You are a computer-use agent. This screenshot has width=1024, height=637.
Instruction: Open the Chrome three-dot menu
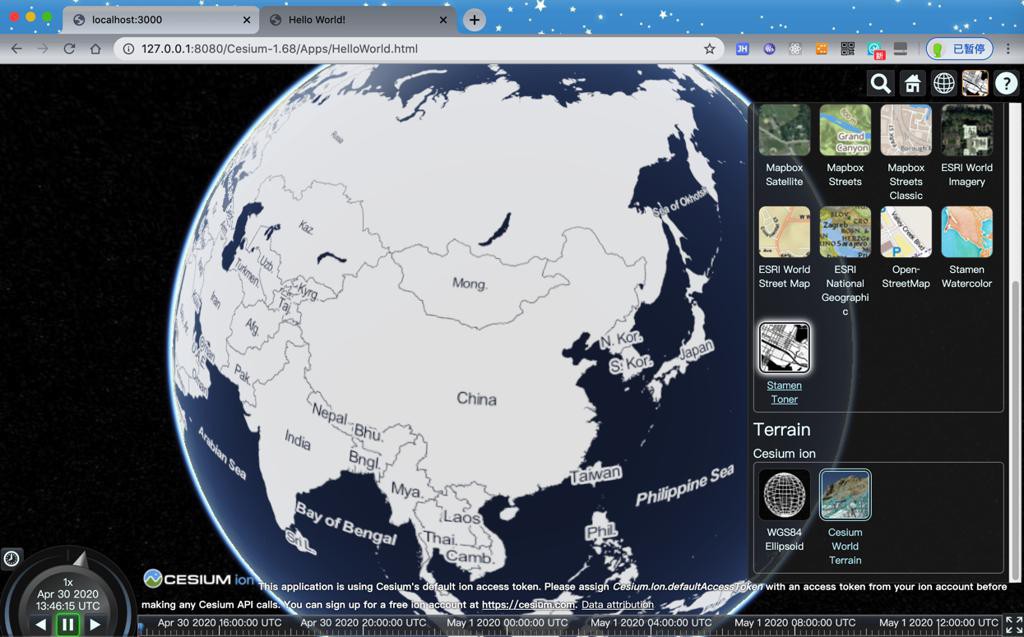1008,49
